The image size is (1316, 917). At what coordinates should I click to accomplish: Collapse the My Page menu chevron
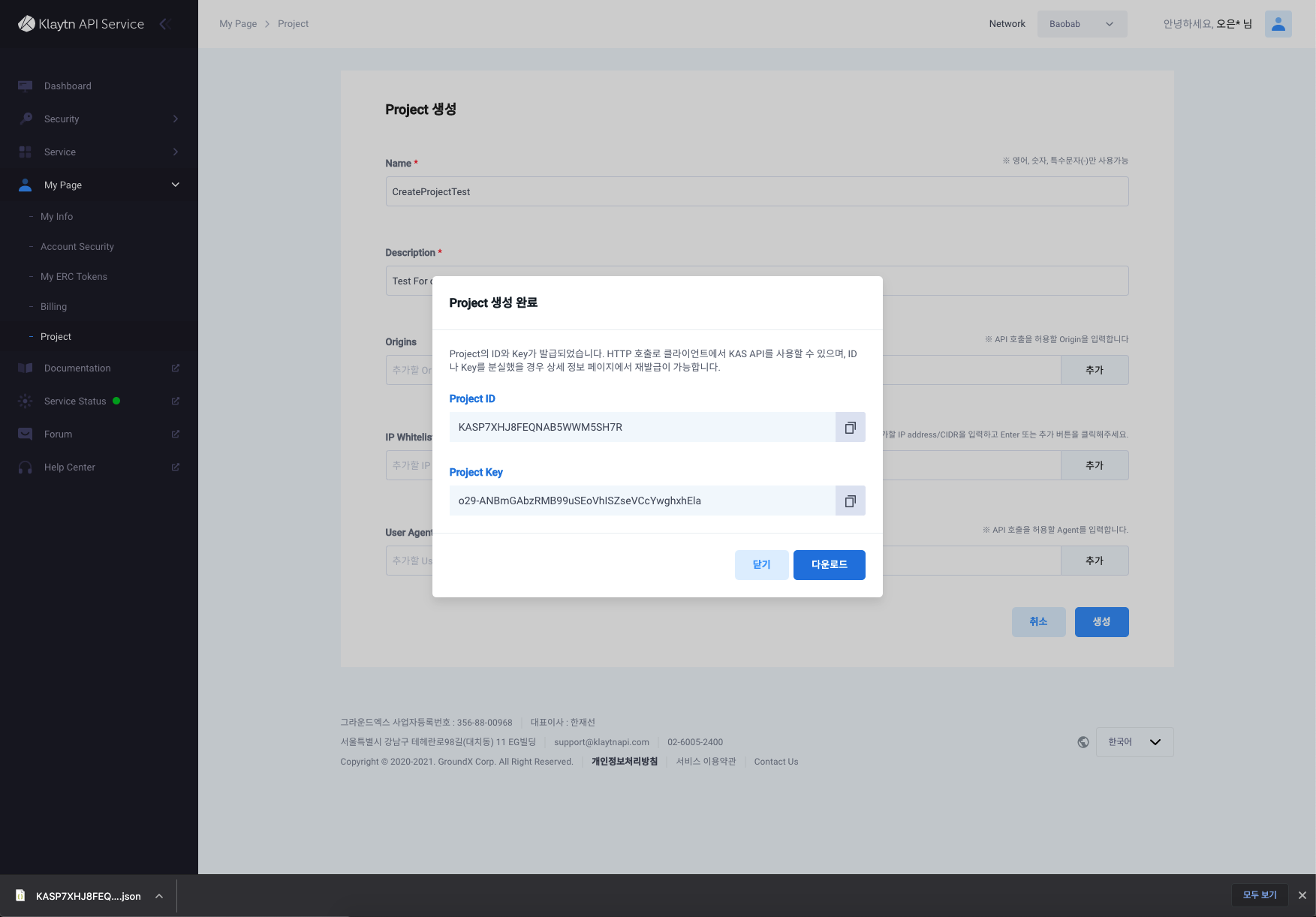pos(176,185)
